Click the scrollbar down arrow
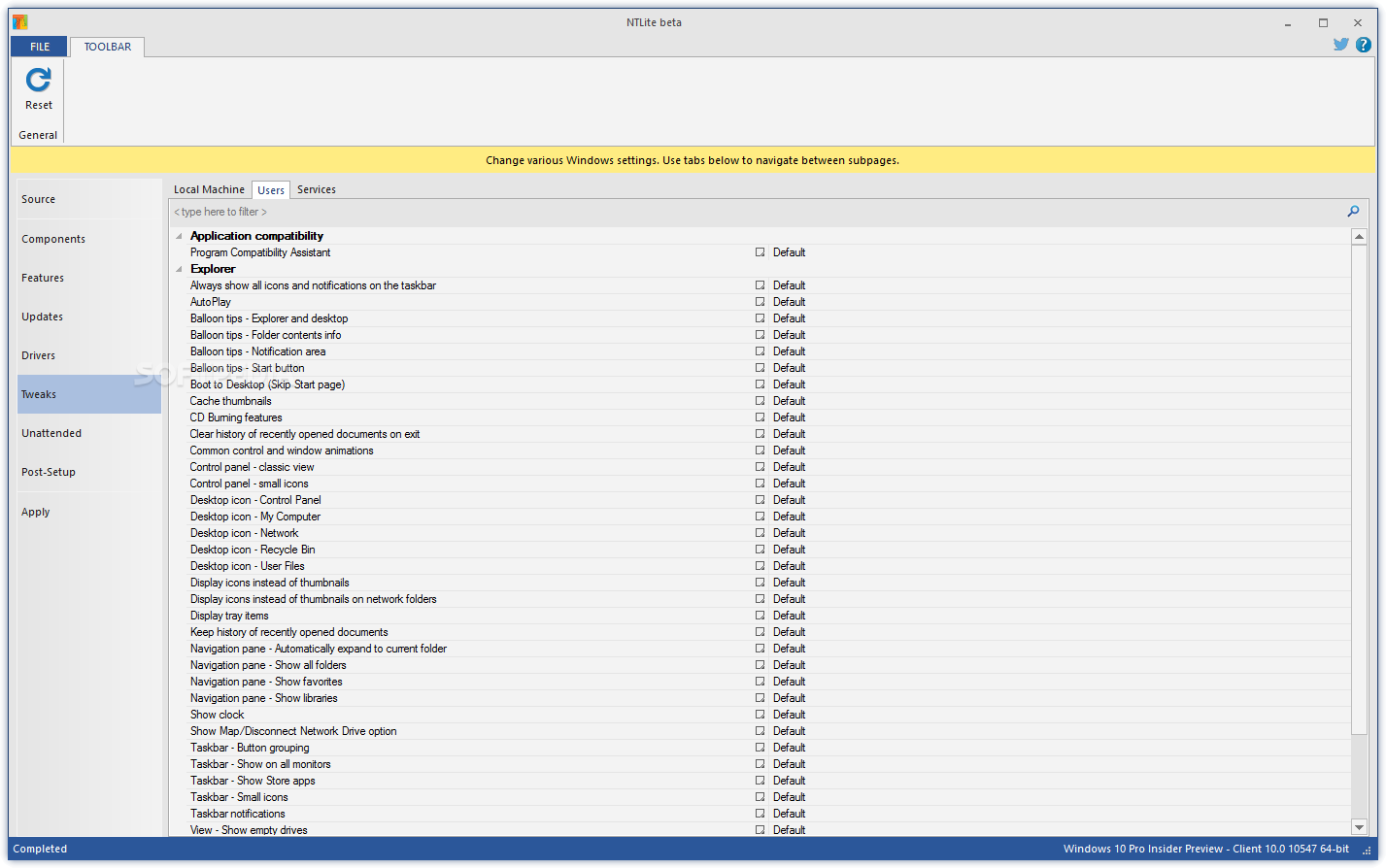This screenshot has height=868, width=1386. pyautogui.click(x=1359, y=827)
